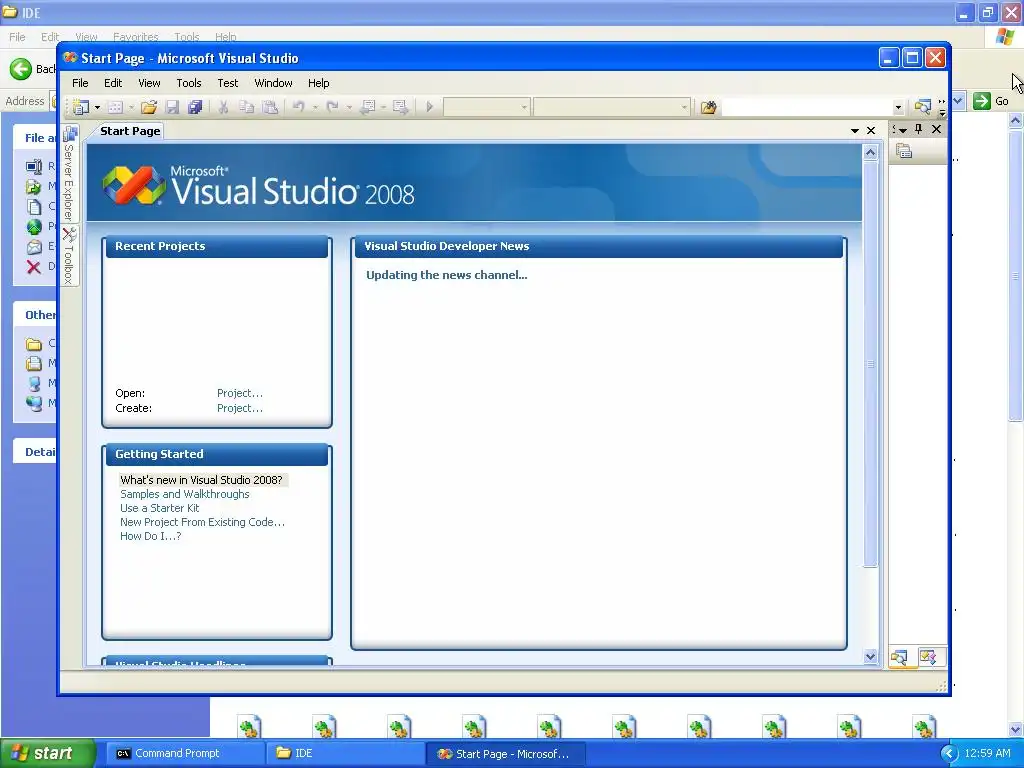Open the Tools menu in Visual Studio
Screen dimensions: 1024x768
point(189,83)
